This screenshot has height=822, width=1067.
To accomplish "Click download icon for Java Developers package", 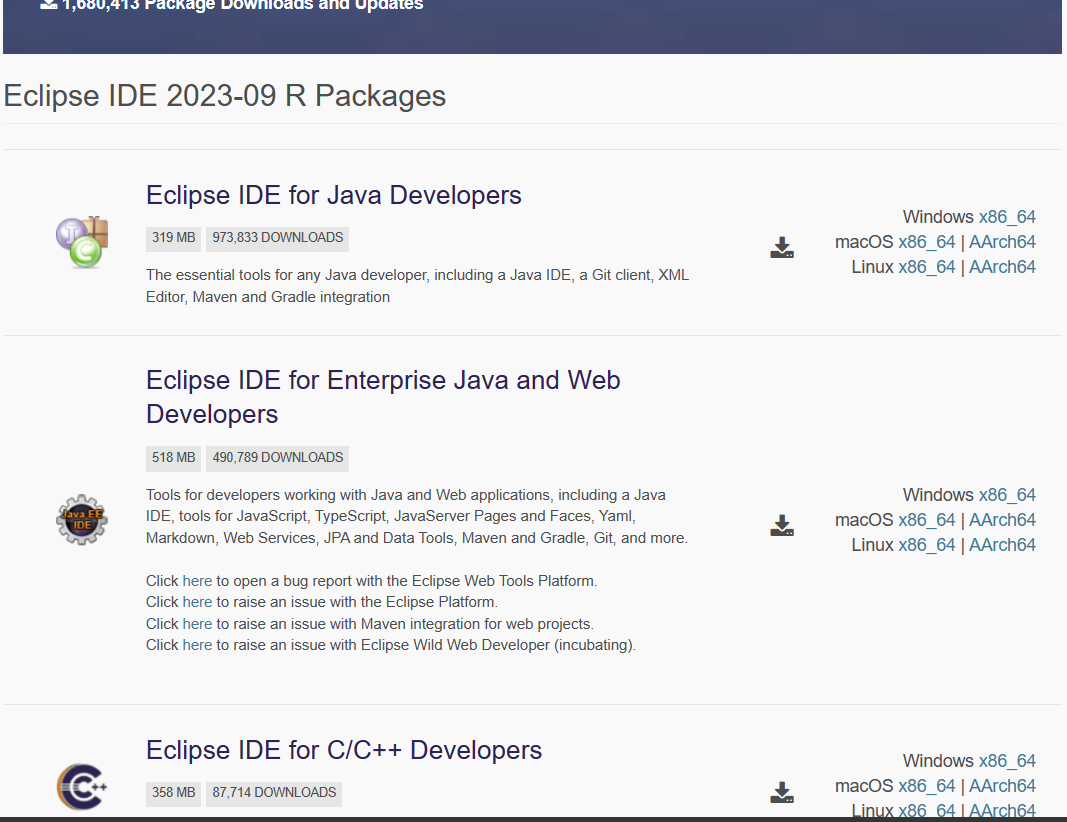I will tap(782, 248).
